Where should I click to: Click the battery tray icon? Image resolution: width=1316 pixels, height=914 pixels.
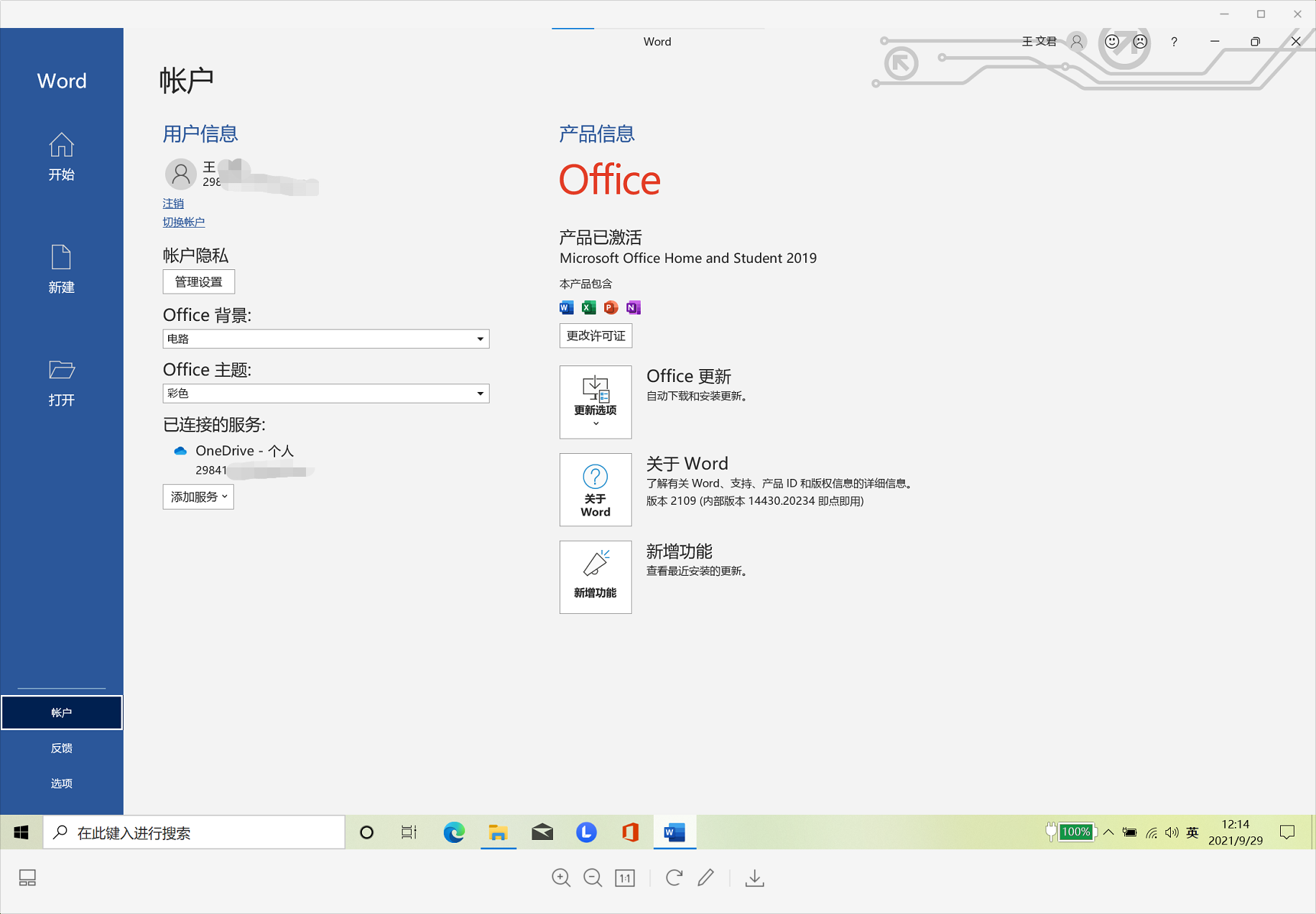1130,833
